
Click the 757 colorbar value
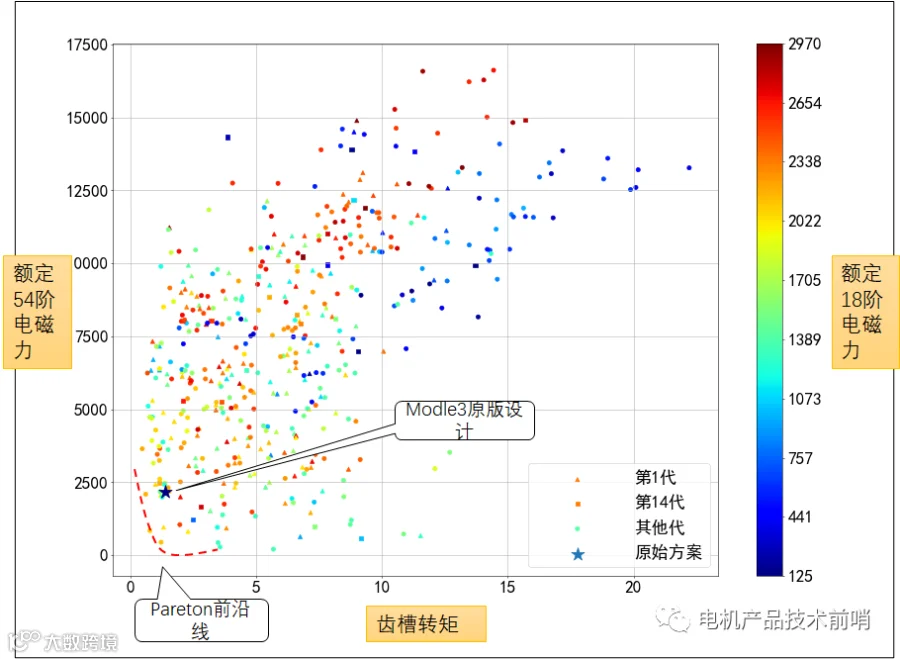[x=800, y=458]
